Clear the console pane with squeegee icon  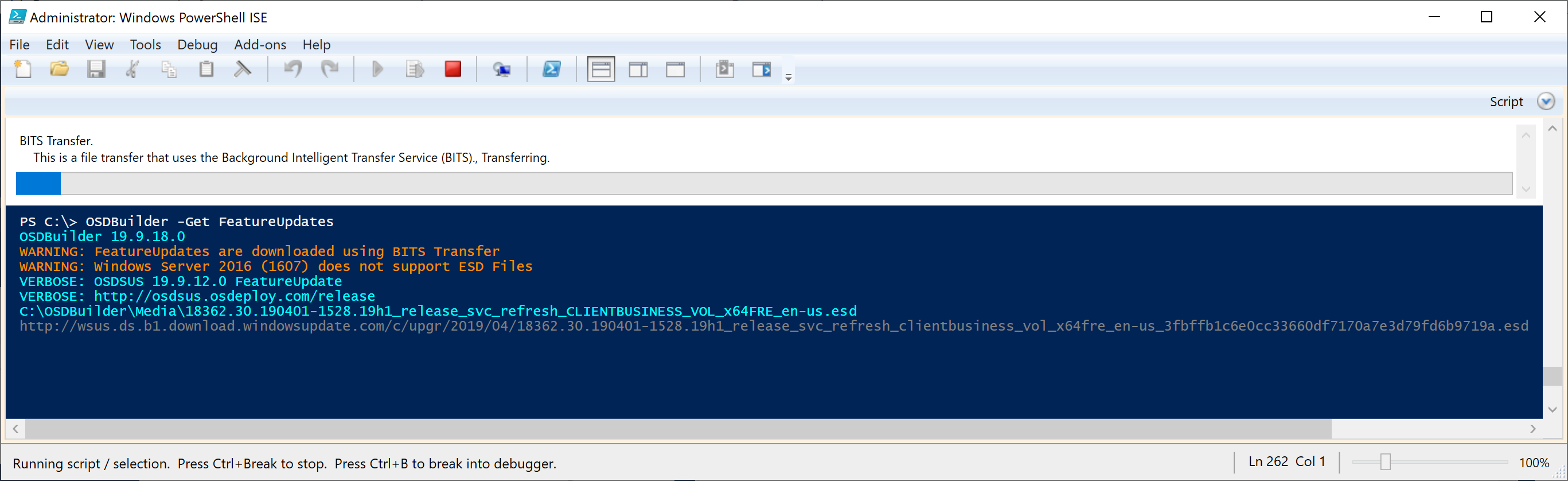tap(243, 69)
